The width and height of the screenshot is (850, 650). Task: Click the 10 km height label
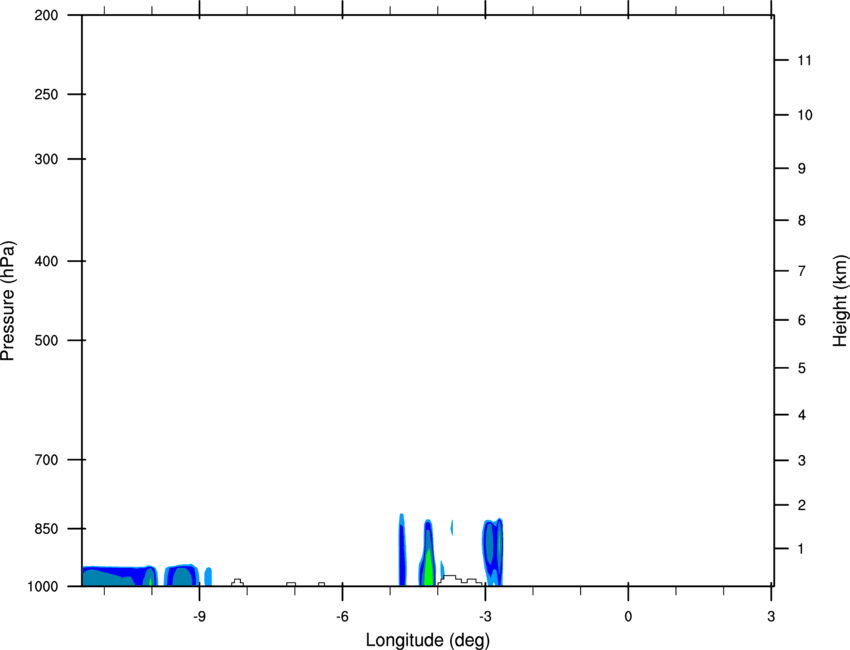(x=804, y=115)
